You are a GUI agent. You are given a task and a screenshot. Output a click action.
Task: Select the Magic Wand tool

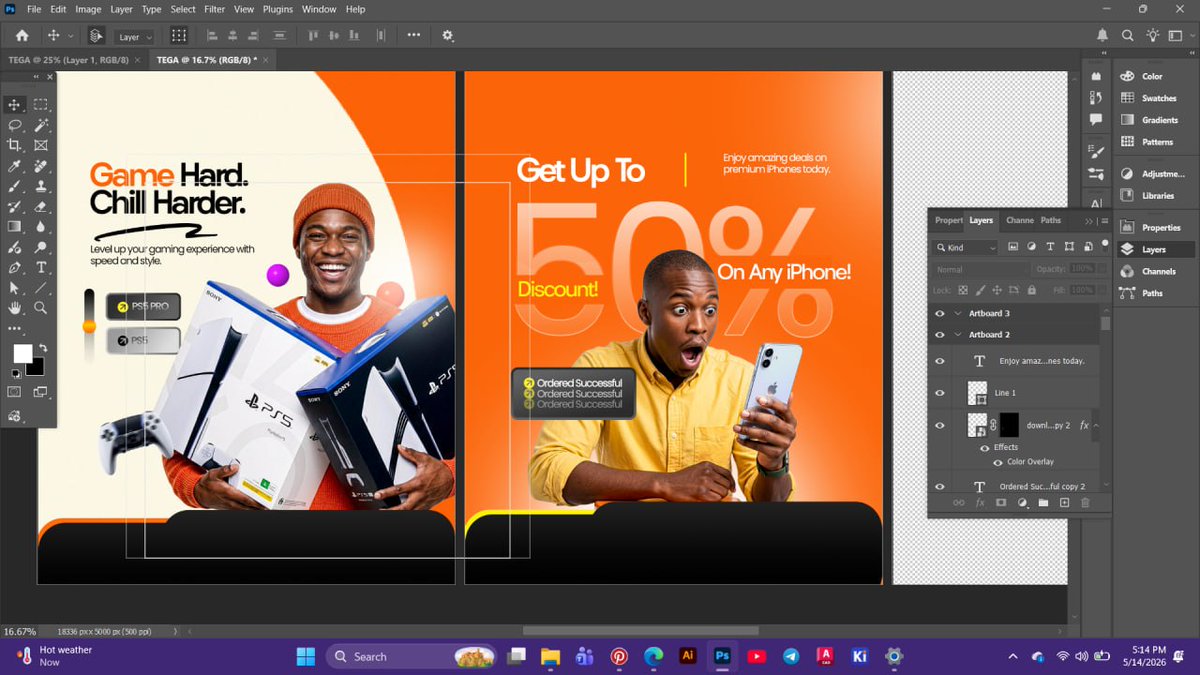click(41, 125)
